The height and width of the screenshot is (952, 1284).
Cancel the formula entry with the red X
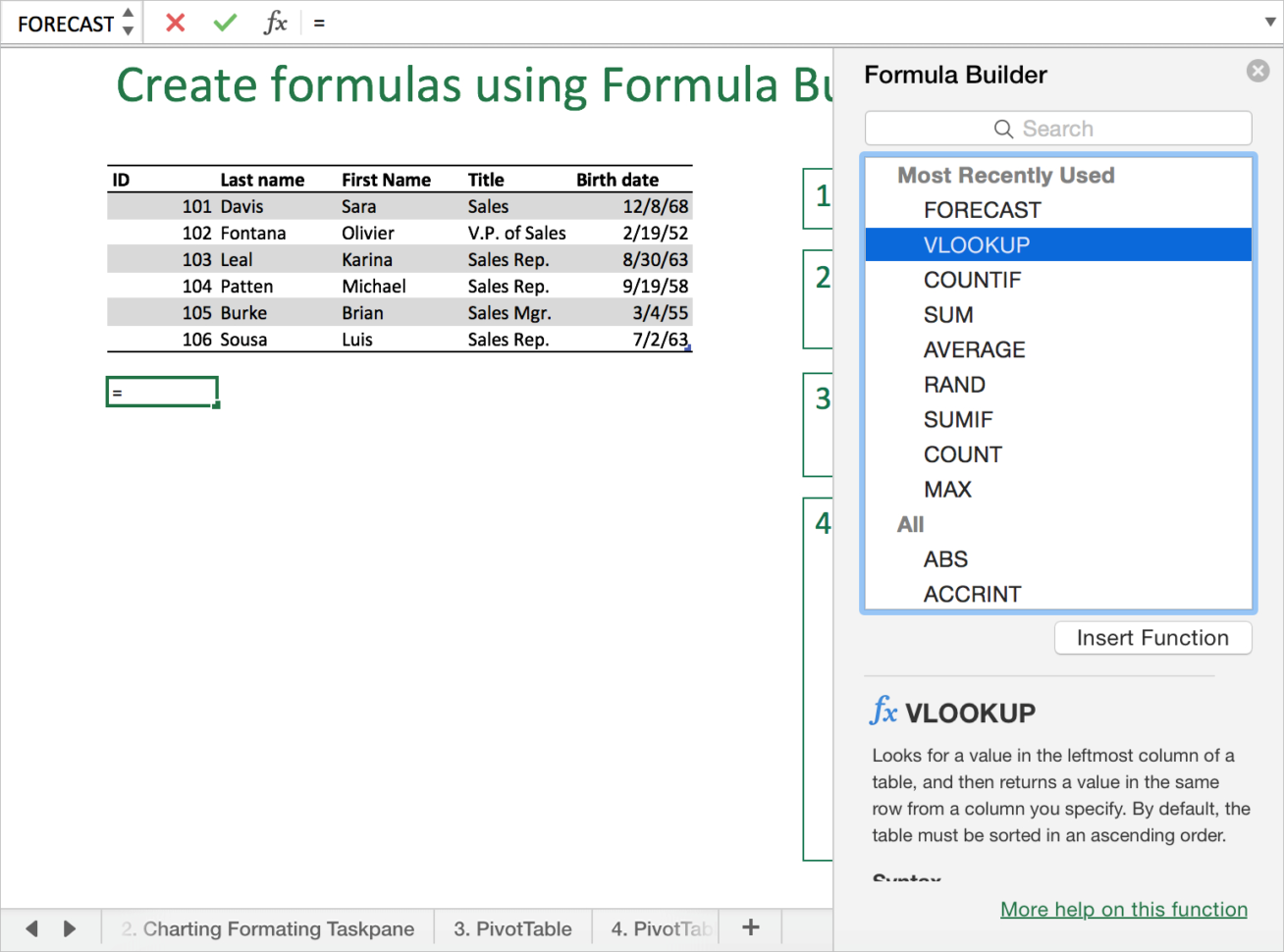tap(175, 23)
